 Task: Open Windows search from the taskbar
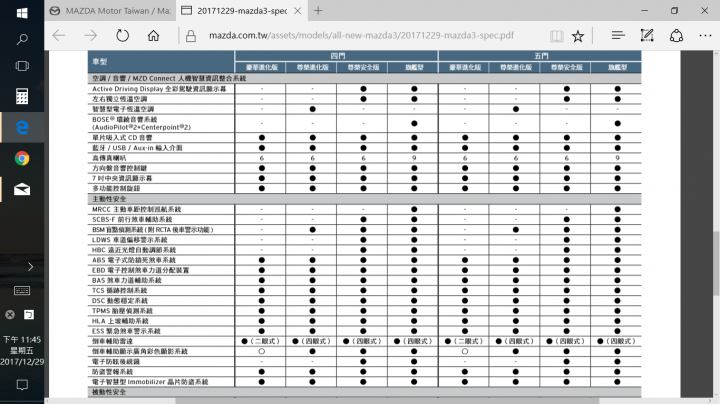[22, 39]
